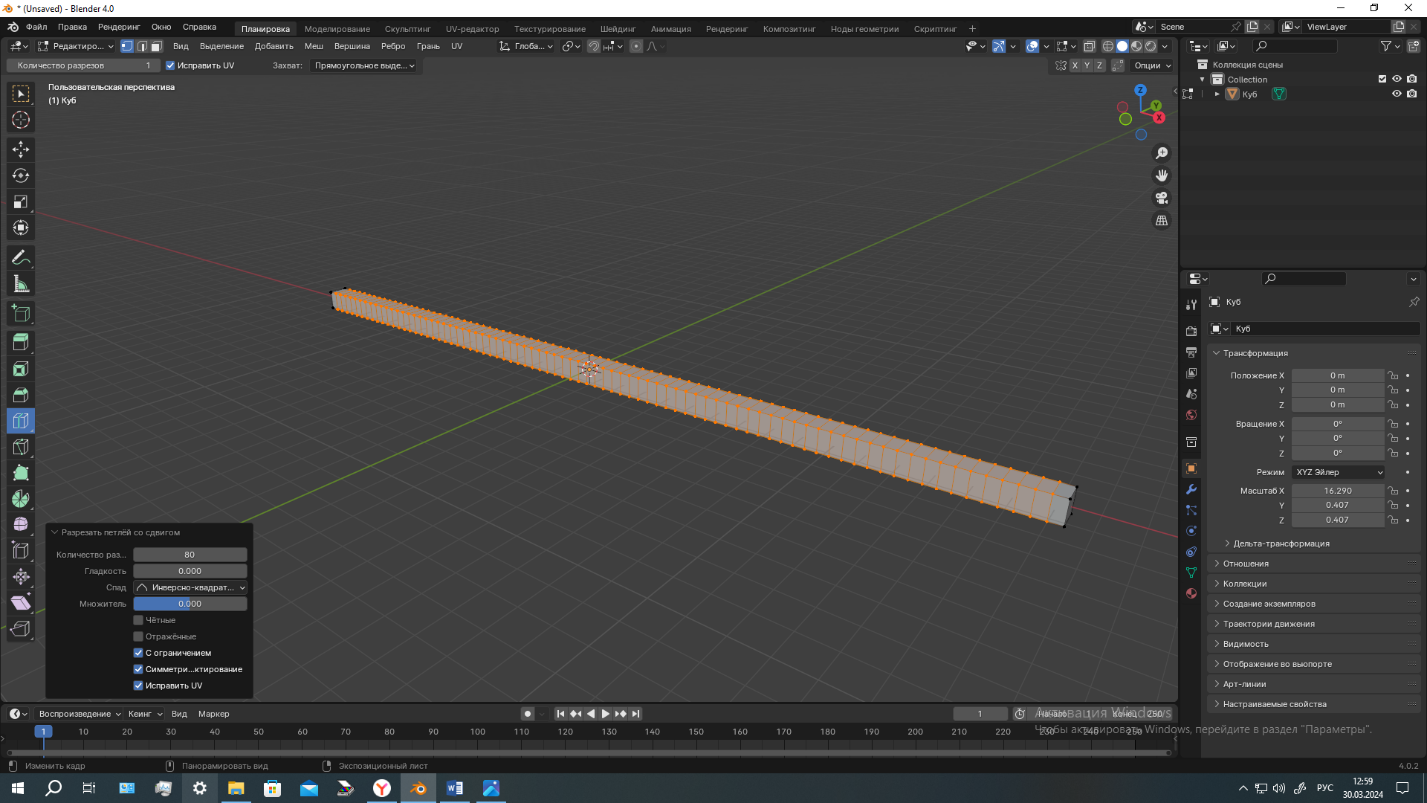Switch to the 'Моделирование' workspace tab
Viewport: 1427px width, 803px height.
click(336, 29)
